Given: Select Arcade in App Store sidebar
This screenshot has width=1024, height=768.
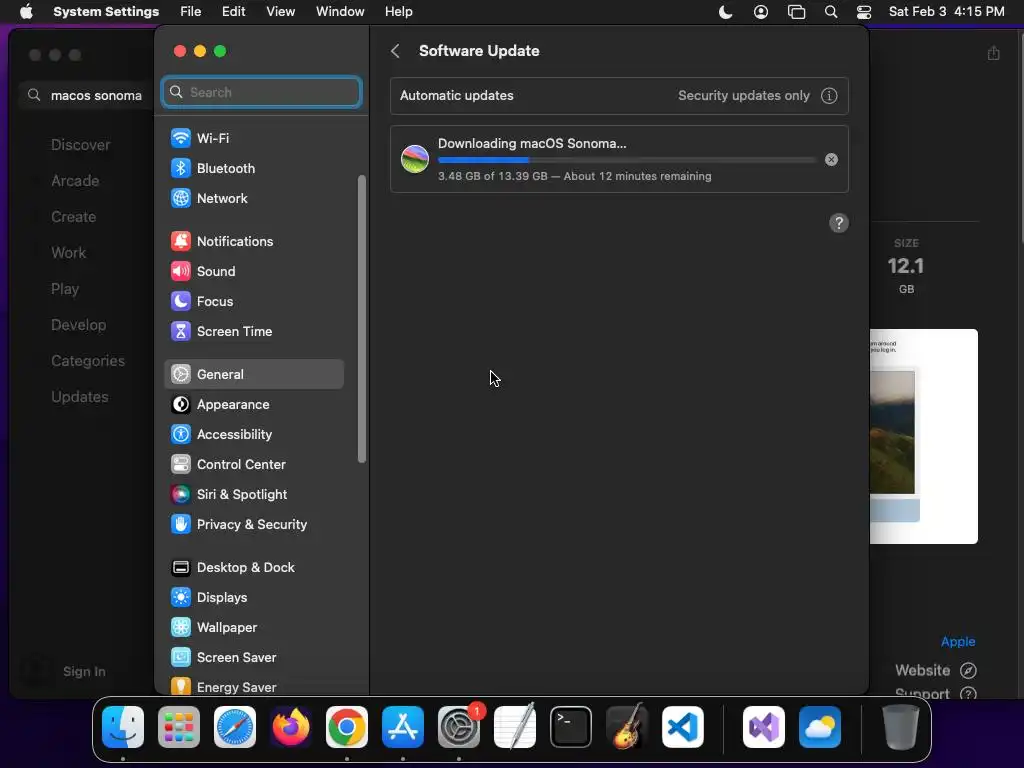Looking at the screenshot, I should (x=75, y=181).
